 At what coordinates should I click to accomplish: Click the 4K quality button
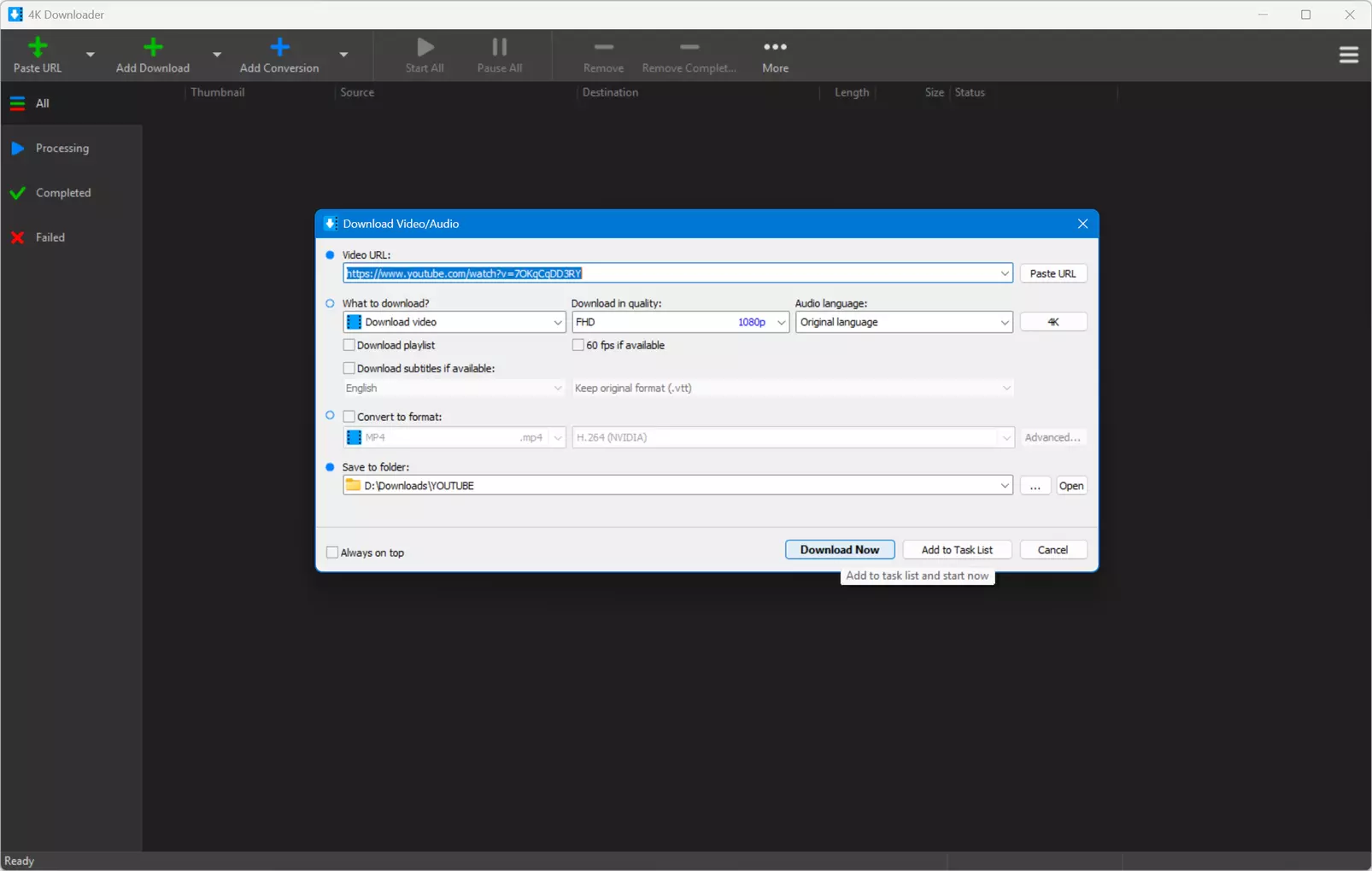coord(1053,322)
